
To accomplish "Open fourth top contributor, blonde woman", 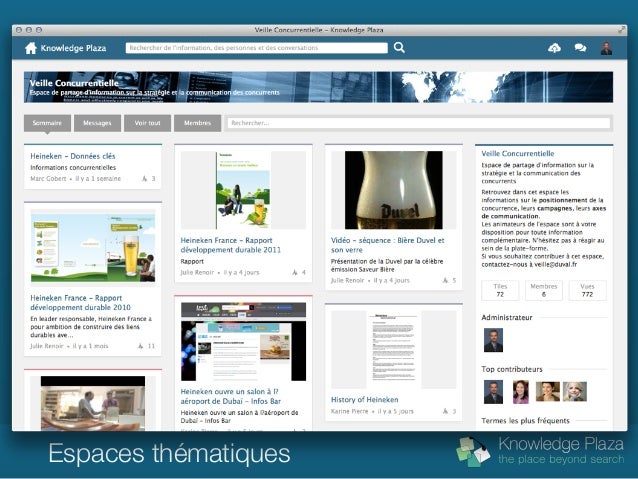I will click(575, 392).
